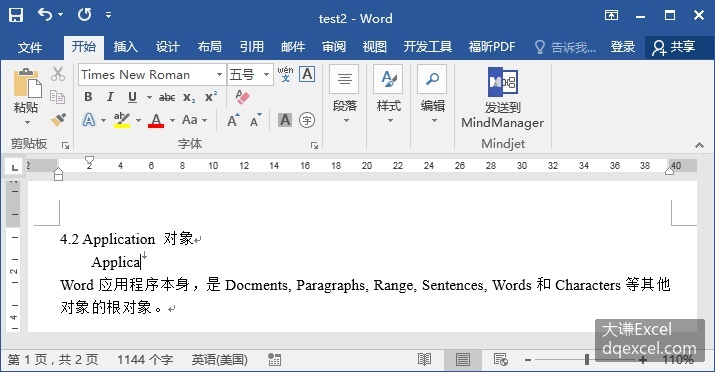Viewport: 715px width, 372px height.
Task: Switch to the 开发工具 tab
Action: tap(427, 46)
